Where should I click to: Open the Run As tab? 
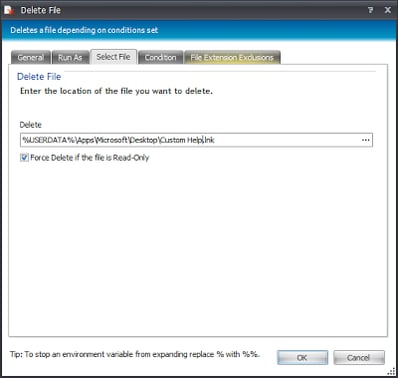click(x=70, y=57)
